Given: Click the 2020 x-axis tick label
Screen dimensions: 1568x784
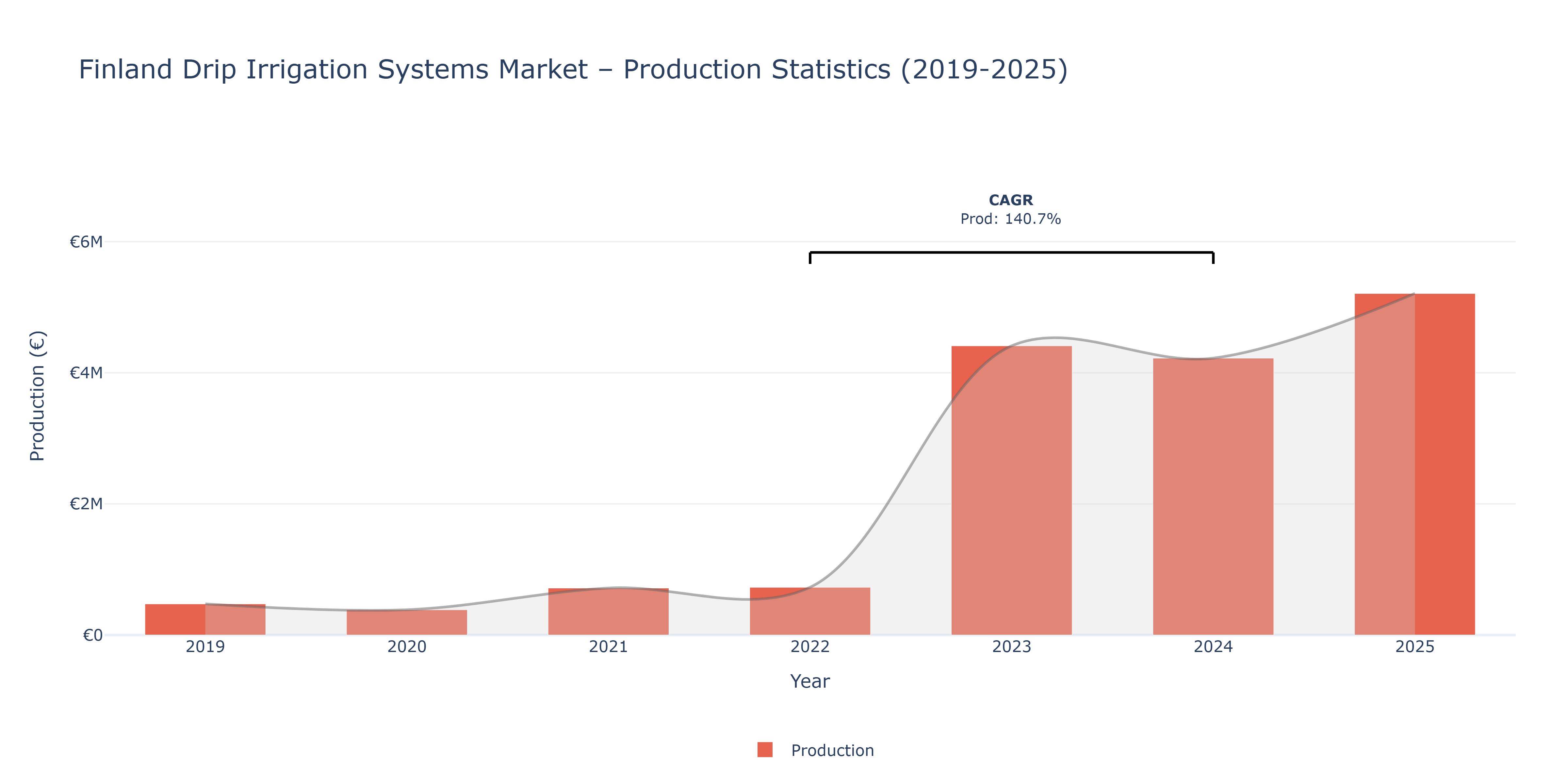Looking at the screenshot, I should 407,646.
